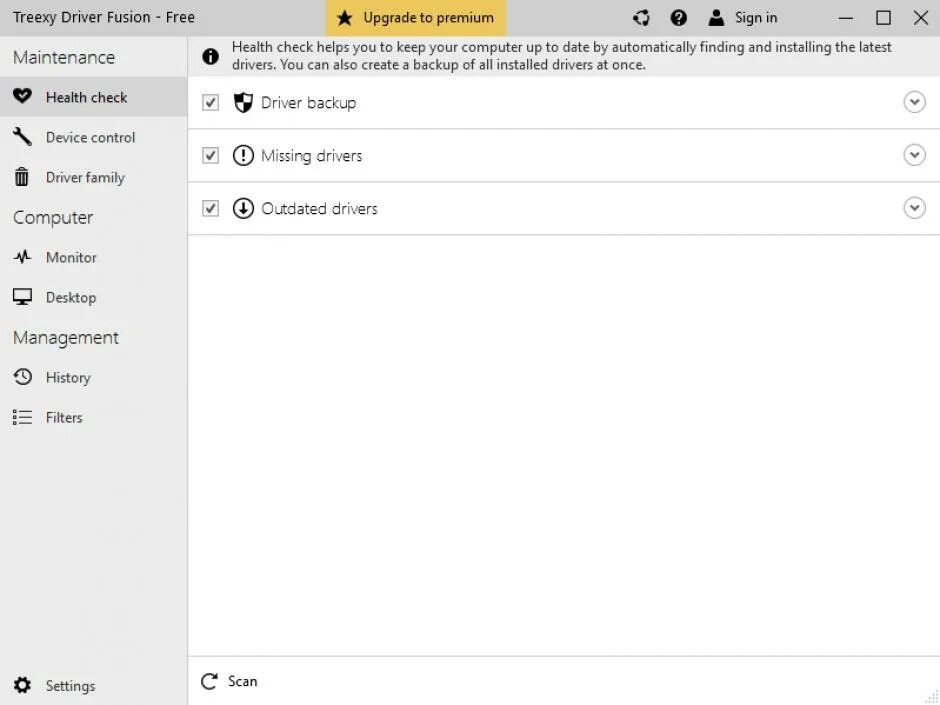Close the Driver Fusion window
940x705 pixels.
point(921,18)
